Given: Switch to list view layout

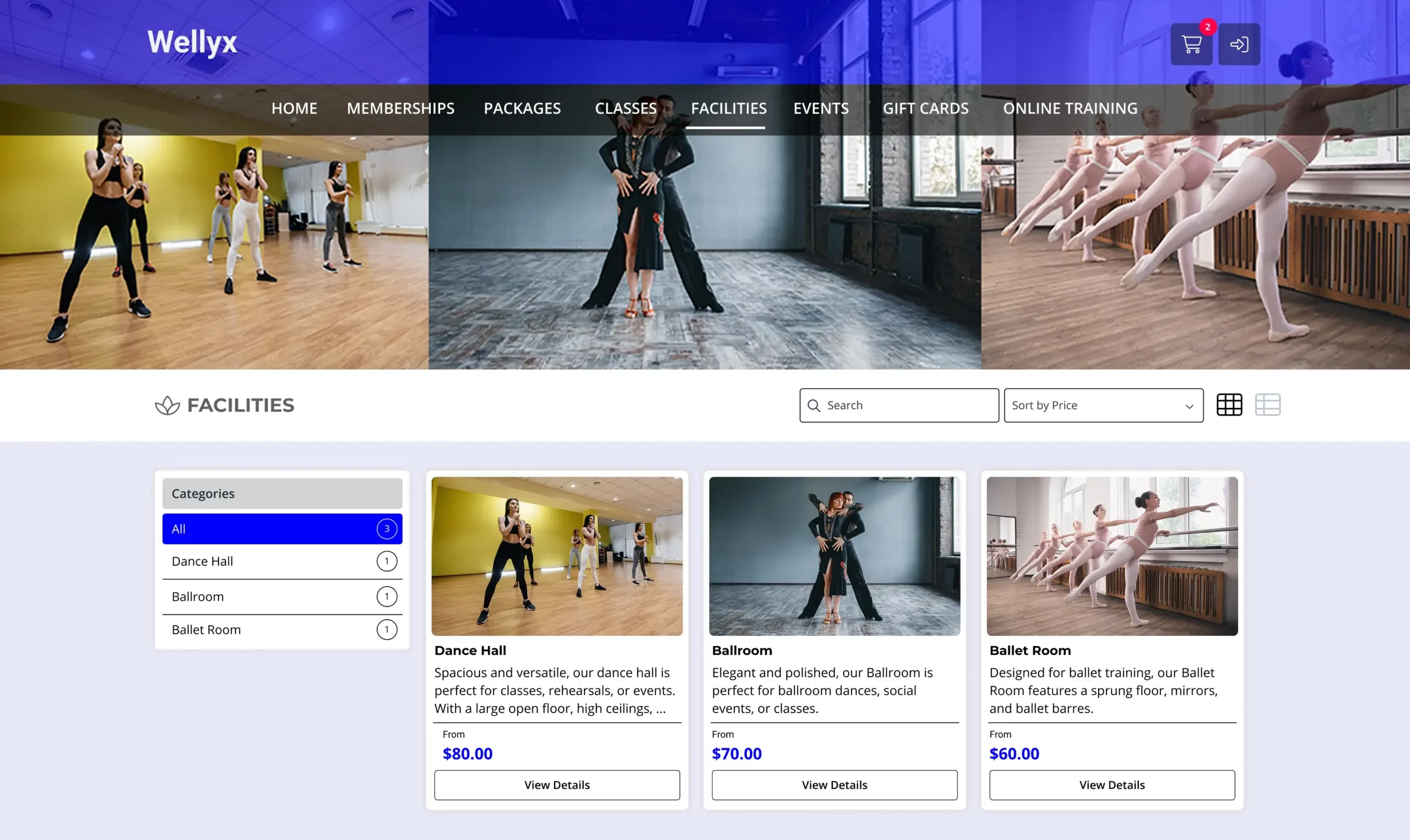Looking at the screenshot, I should point(1267,405).
